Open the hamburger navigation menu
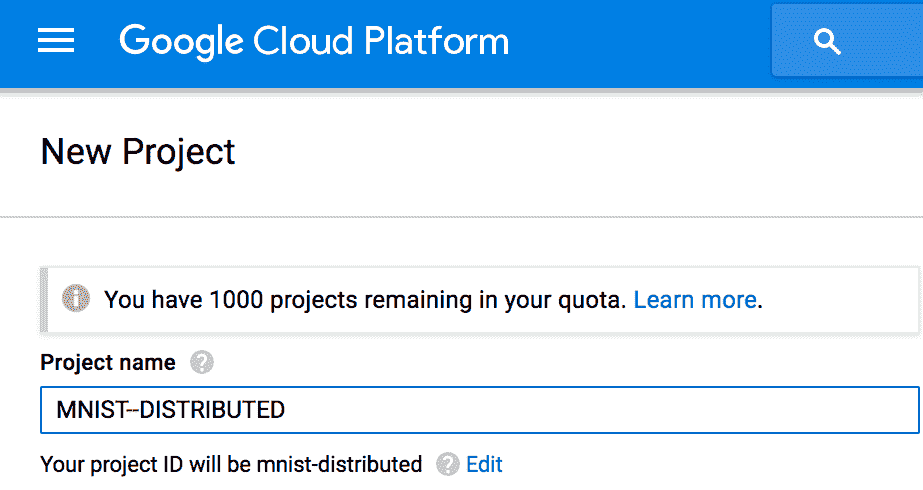The width and height of the screenshot is (923, 490). [56, 41]
